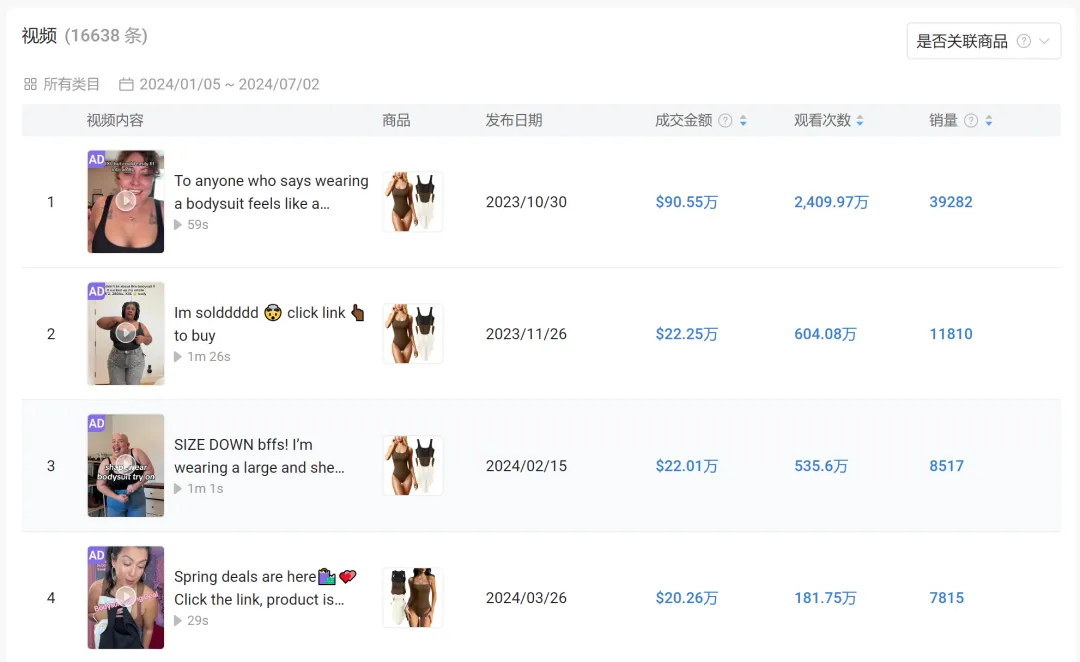Play the first video thumbnail
The image size is (1080, 662).
point(125,201)
